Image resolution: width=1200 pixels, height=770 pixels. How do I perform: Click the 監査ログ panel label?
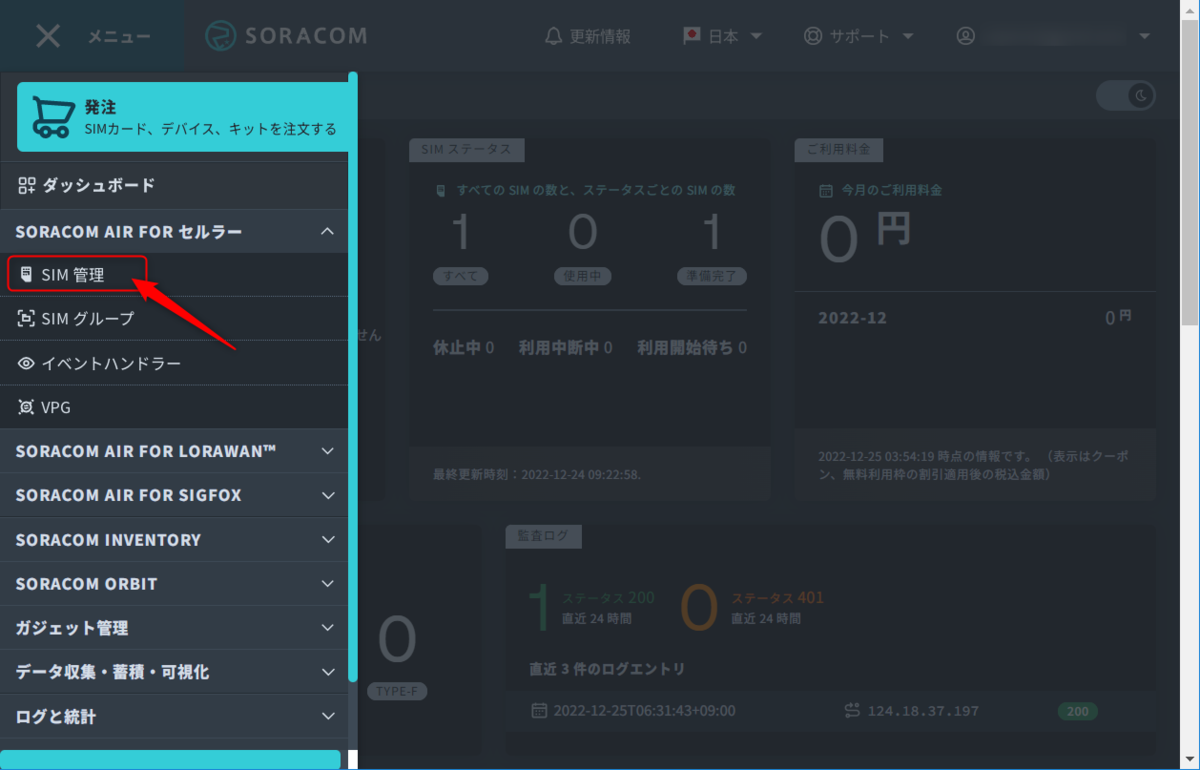(x=544, y=536)
